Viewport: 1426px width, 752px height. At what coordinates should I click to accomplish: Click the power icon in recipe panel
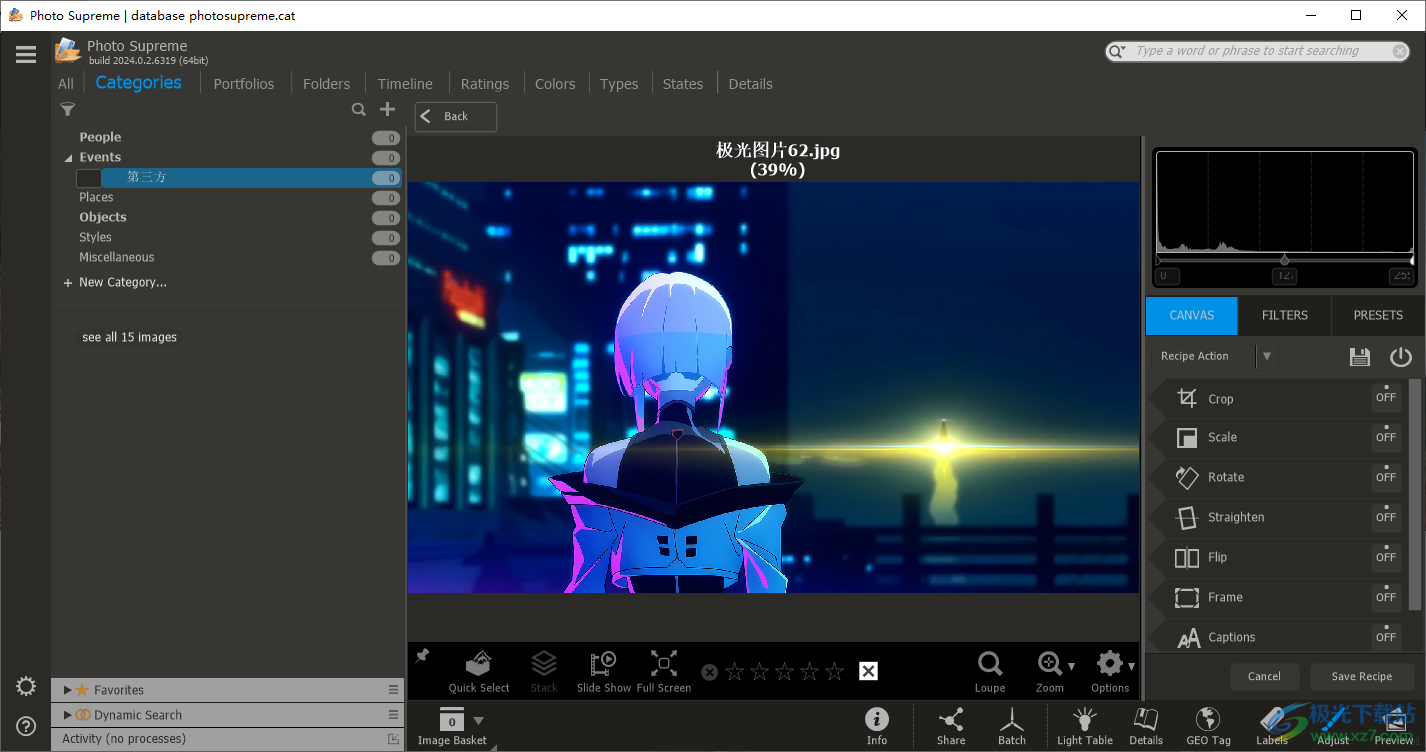pos(1401,357)
